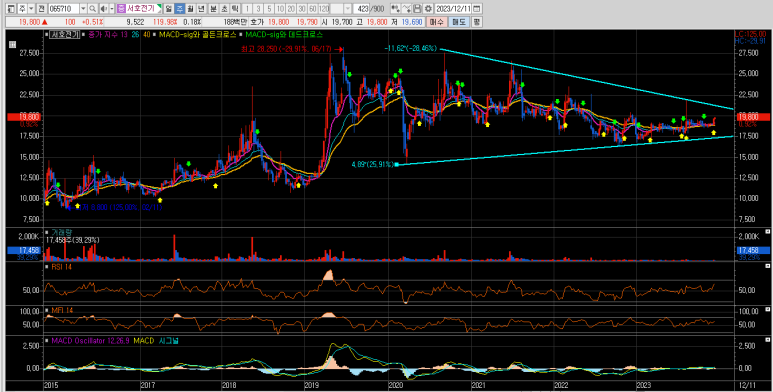Choose the 30 interval button
The height and width of the screenshot is (392, 773).
[x=302, y=9]
